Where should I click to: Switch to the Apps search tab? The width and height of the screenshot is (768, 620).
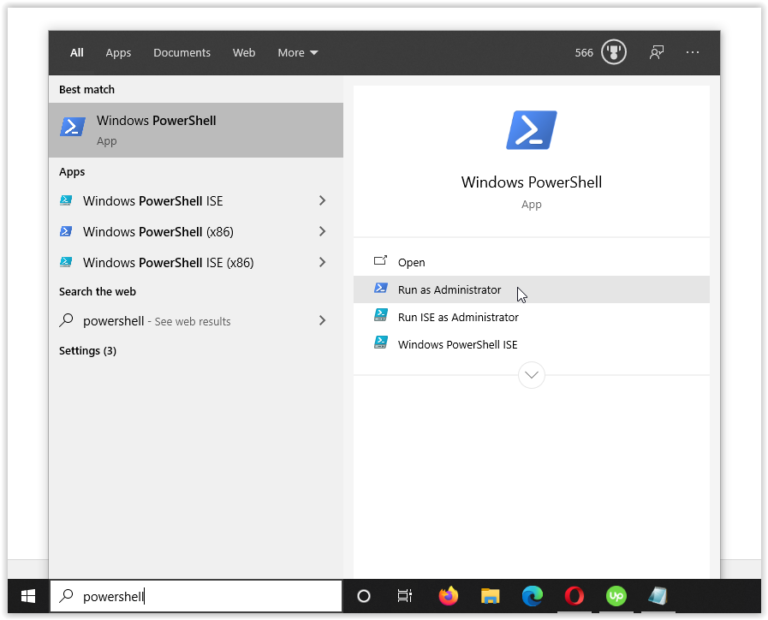point(119,53)
